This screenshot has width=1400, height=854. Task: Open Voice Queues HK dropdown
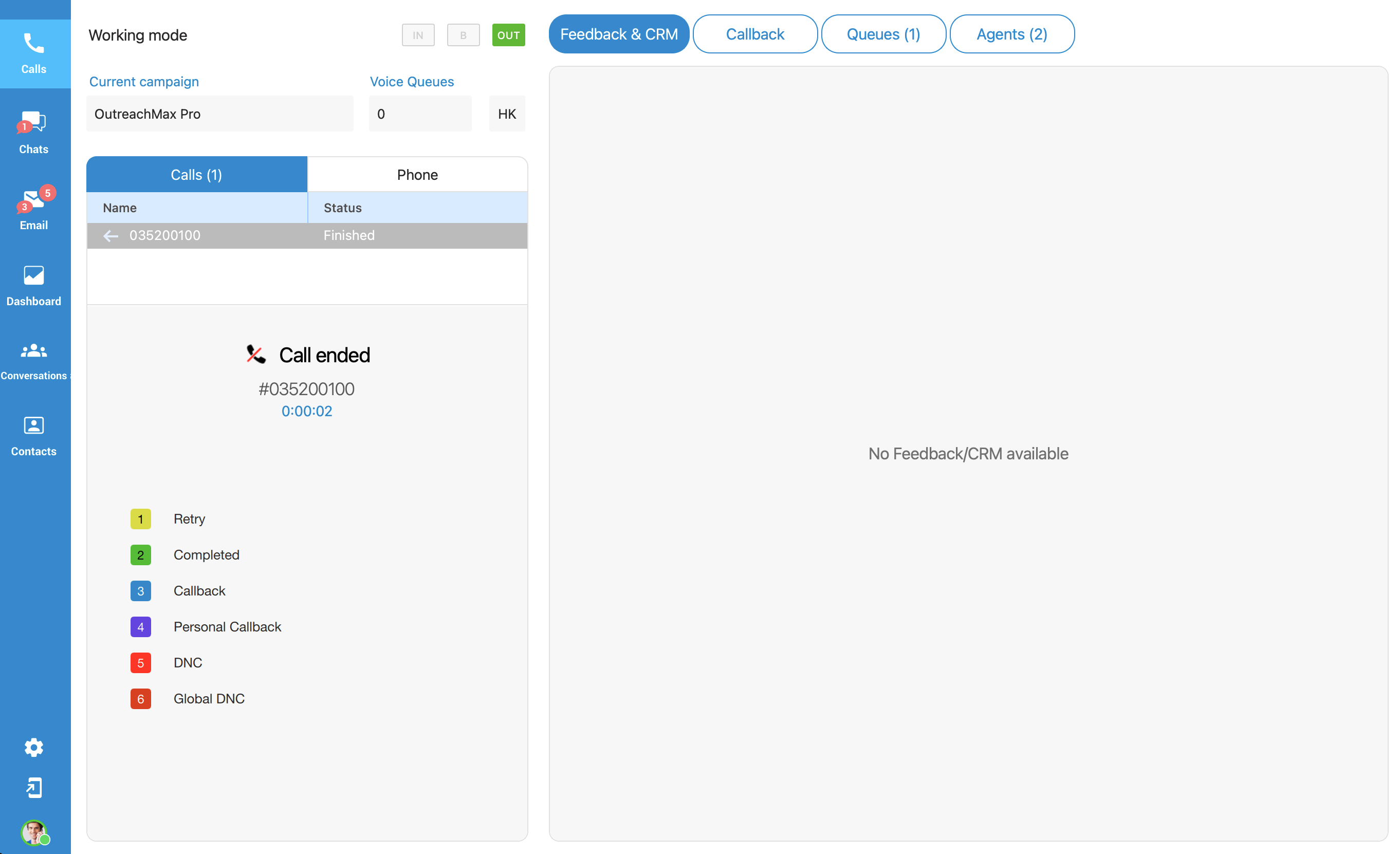[507, 113]
